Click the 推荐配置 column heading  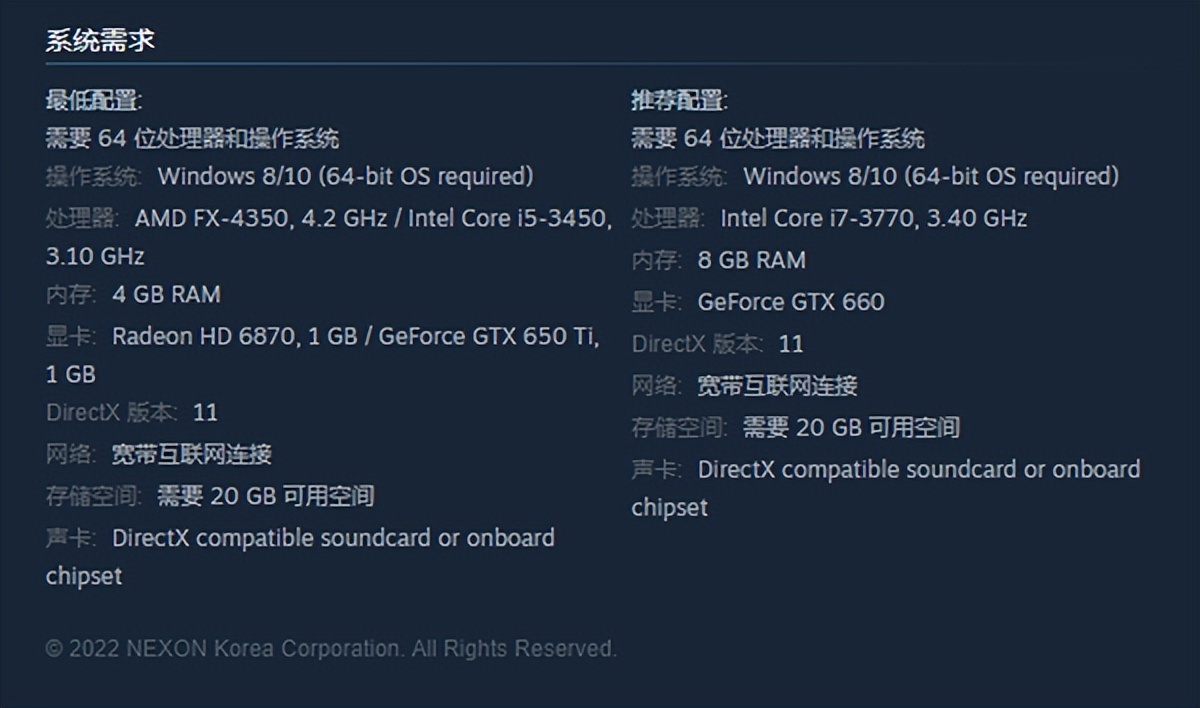coord(679,100)
